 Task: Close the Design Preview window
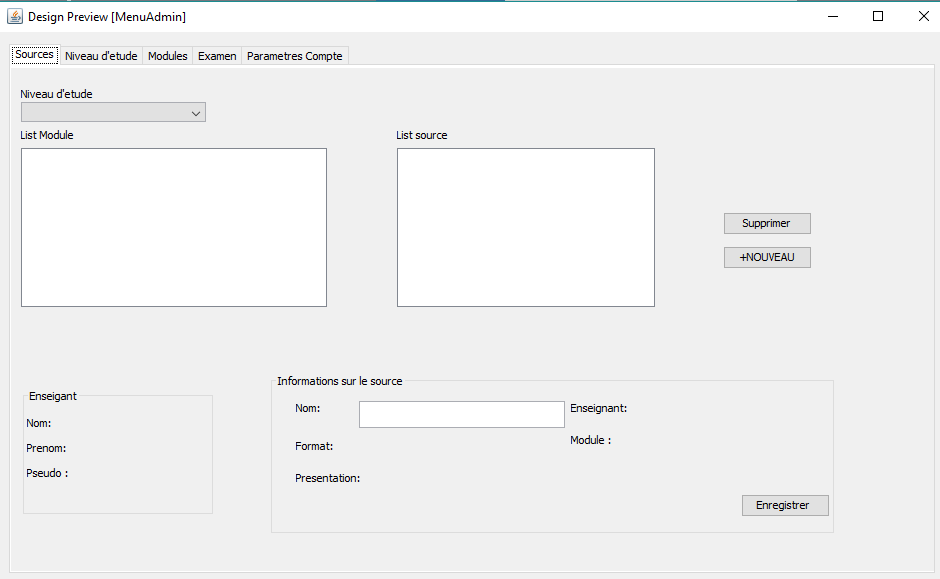click(923, 16)
